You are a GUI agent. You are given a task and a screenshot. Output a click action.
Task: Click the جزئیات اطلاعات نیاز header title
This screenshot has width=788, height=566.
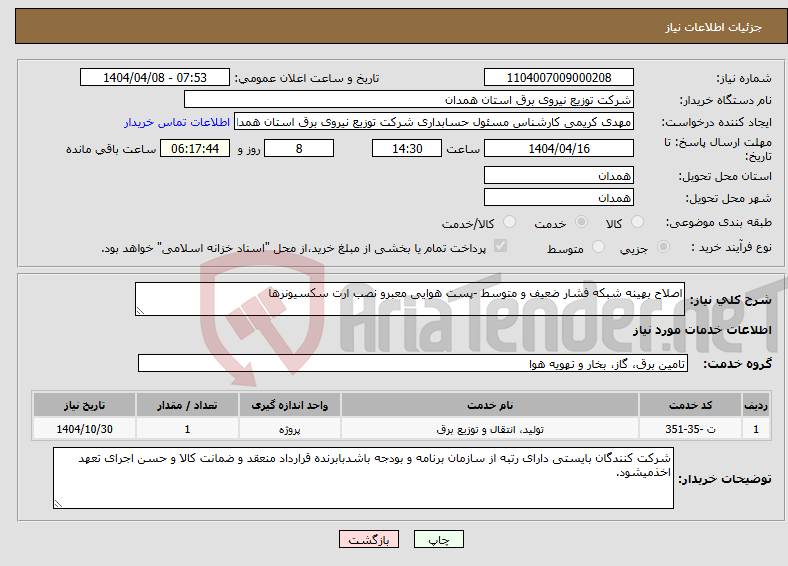[x=714, y=27]
